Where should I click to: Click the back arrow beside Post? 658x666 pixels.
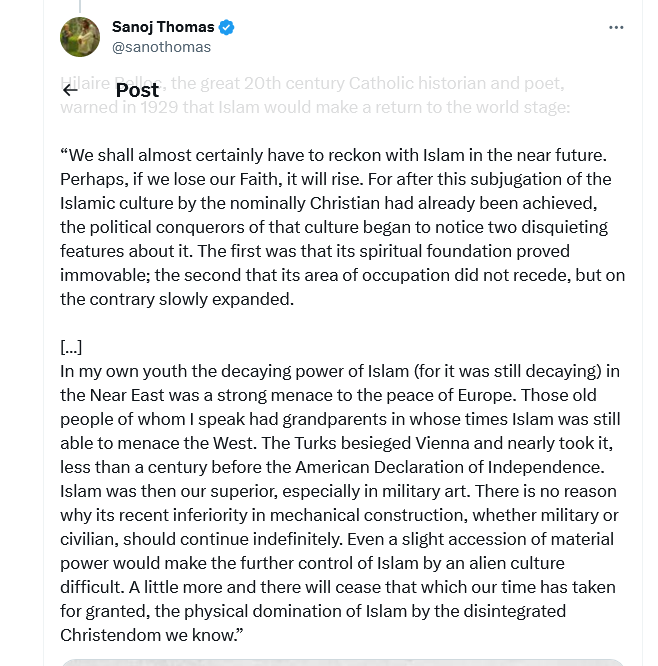(70, 91)
